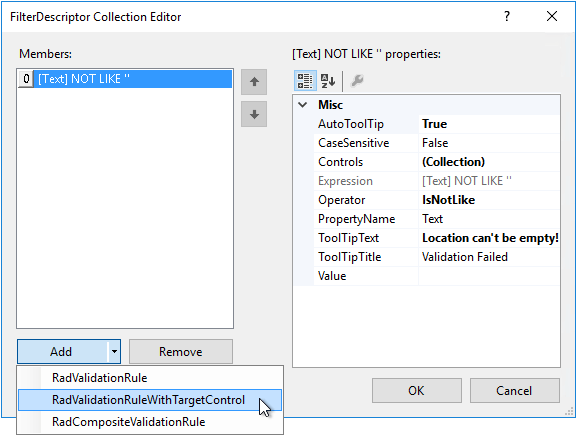This screenshot has width=577, height=436.
Task: Cancel the collection editor dialog
Action: 514,390
